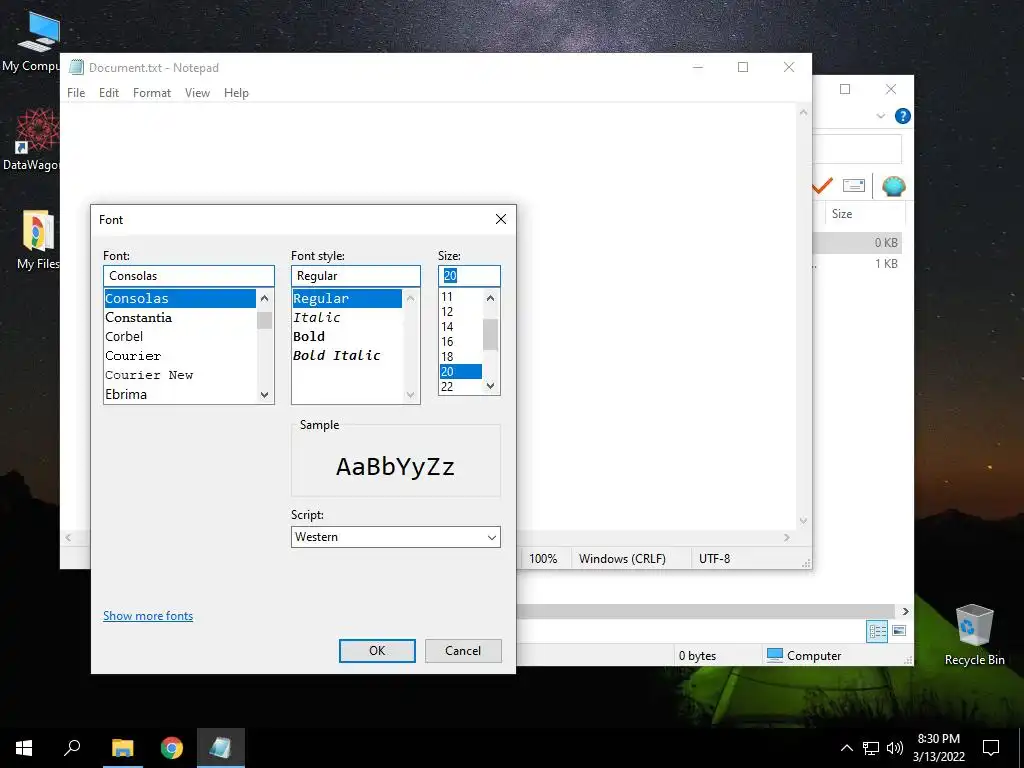Pick the Ebrima font
This screenshot has width=1024, height=768.
pos(180,394)
